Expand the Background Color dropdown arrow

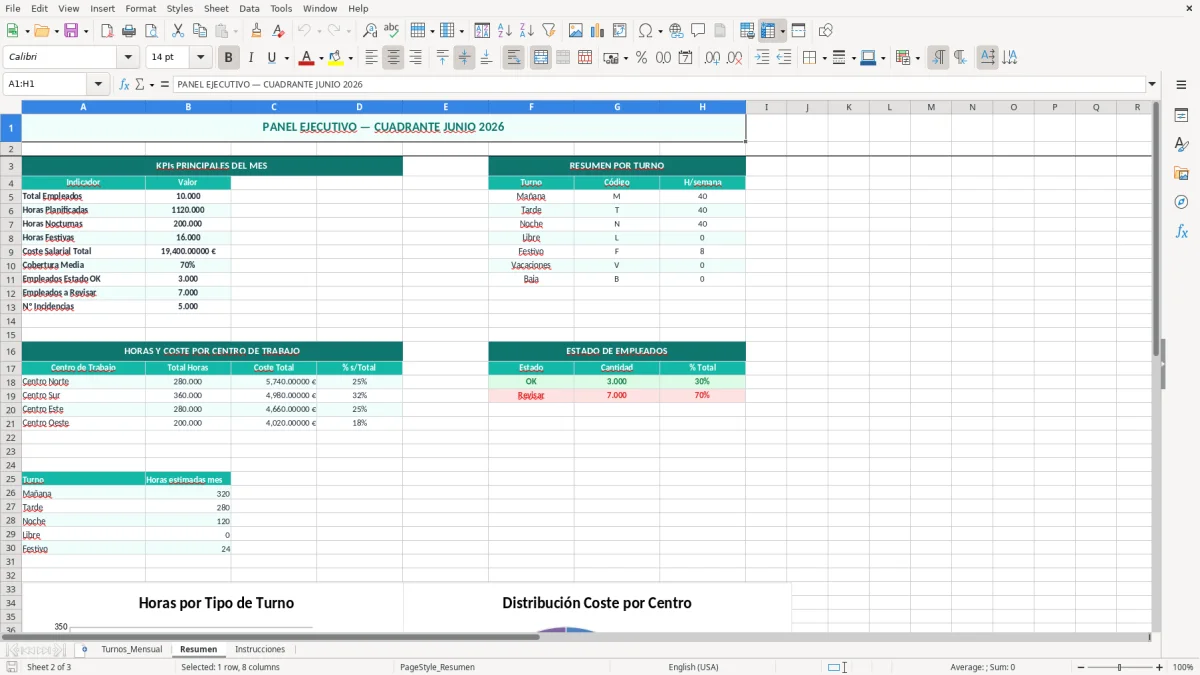(x=350, y=58)
